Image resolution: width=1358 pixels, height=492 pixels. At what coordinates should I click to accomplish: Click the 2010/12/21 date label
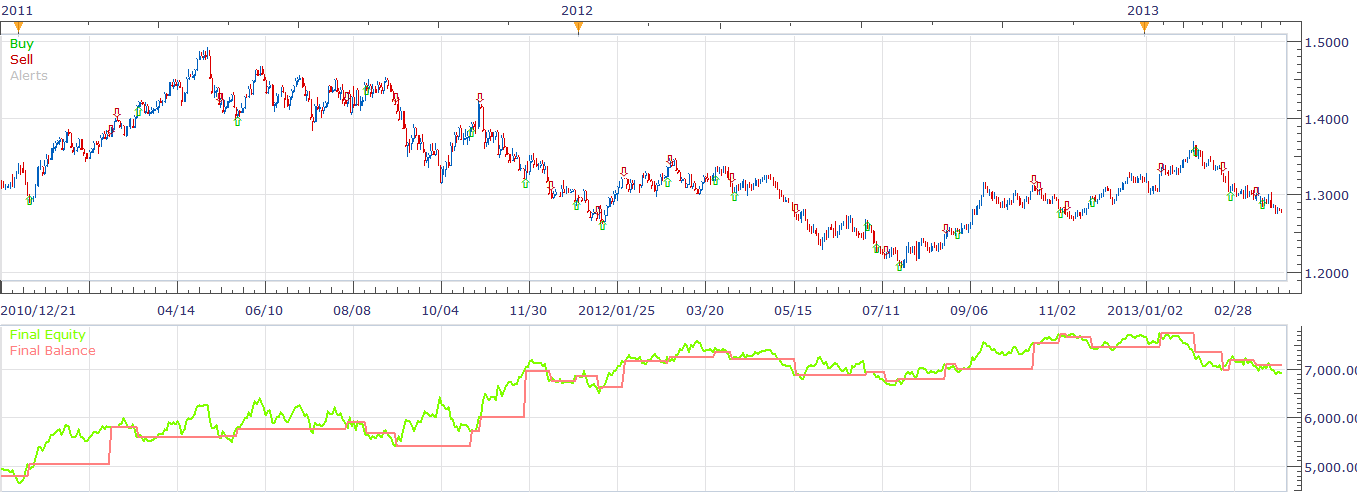(36, 311)
